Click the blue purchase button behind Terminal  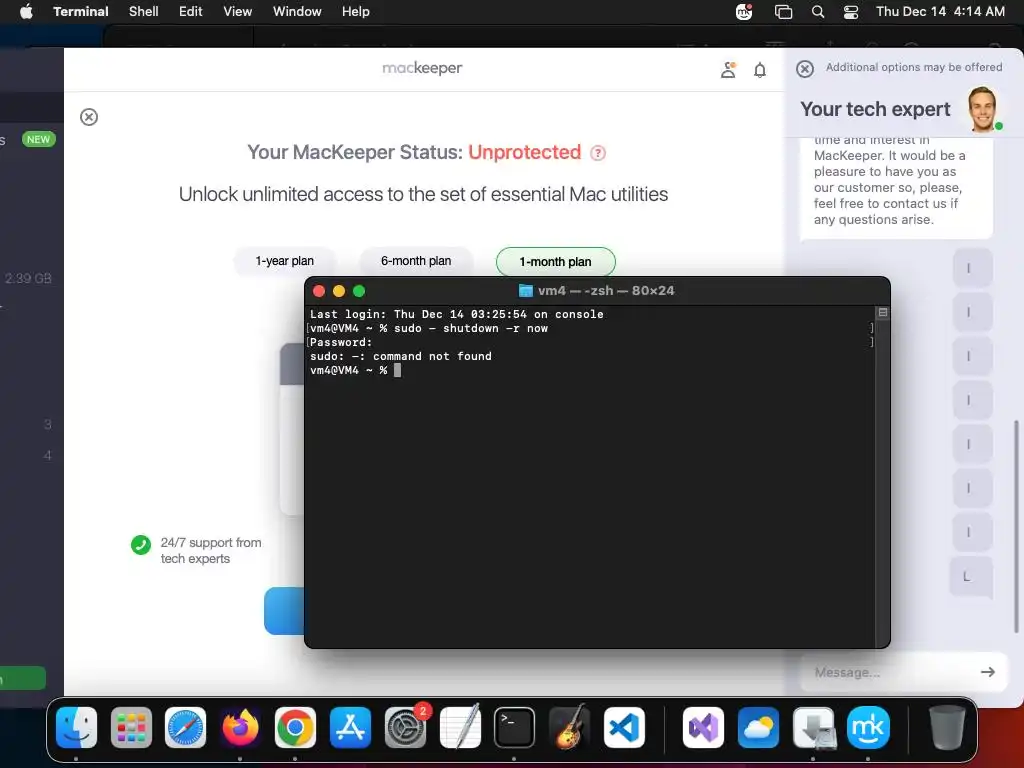tap(284, 611)
